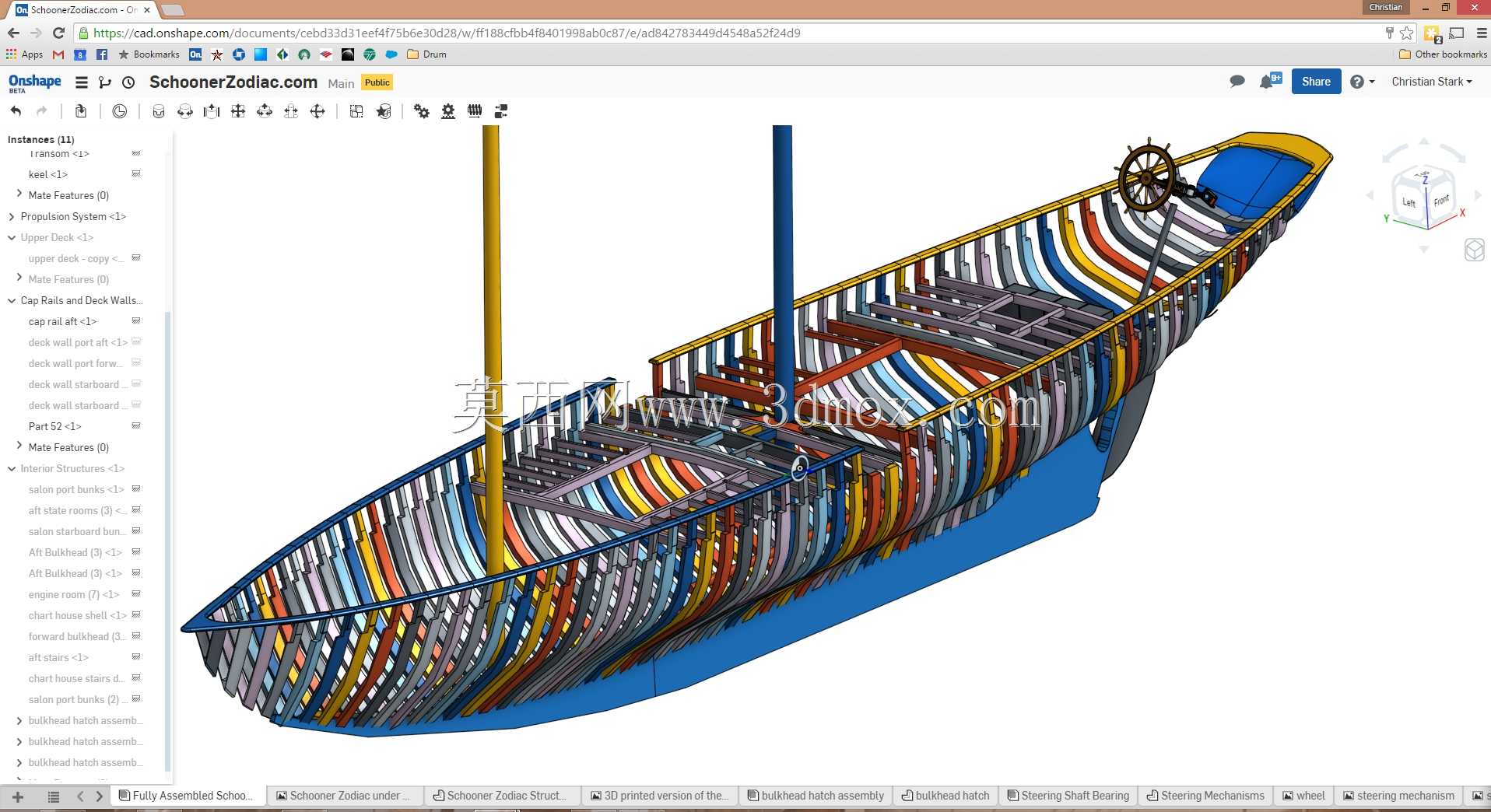Open the Onshape hamburger document menu
This screenshot has width=1491, height=812.
coord(81,82)
